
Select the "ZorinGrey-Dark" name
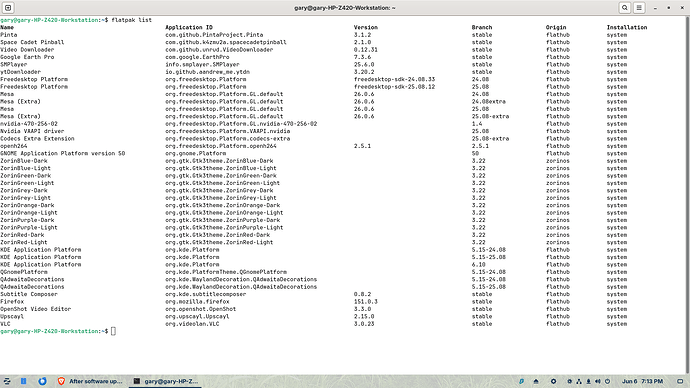[x=24, y=190]
